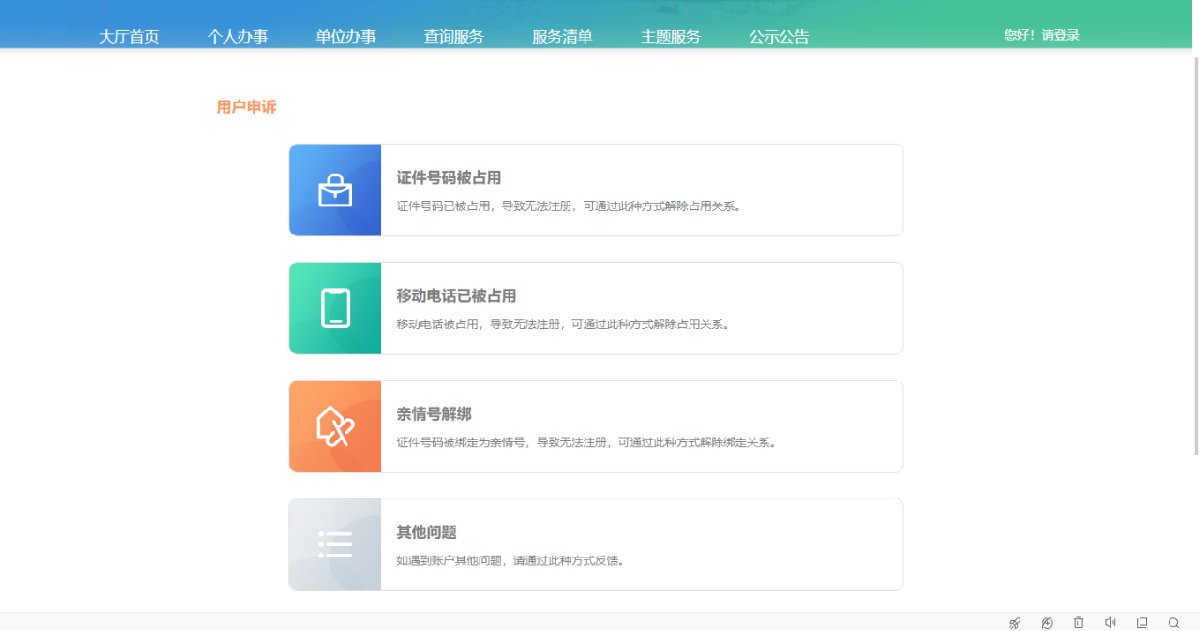
Task: Click the green mobile phone icon
Action: pyautogui.click(x=335, y=308)
